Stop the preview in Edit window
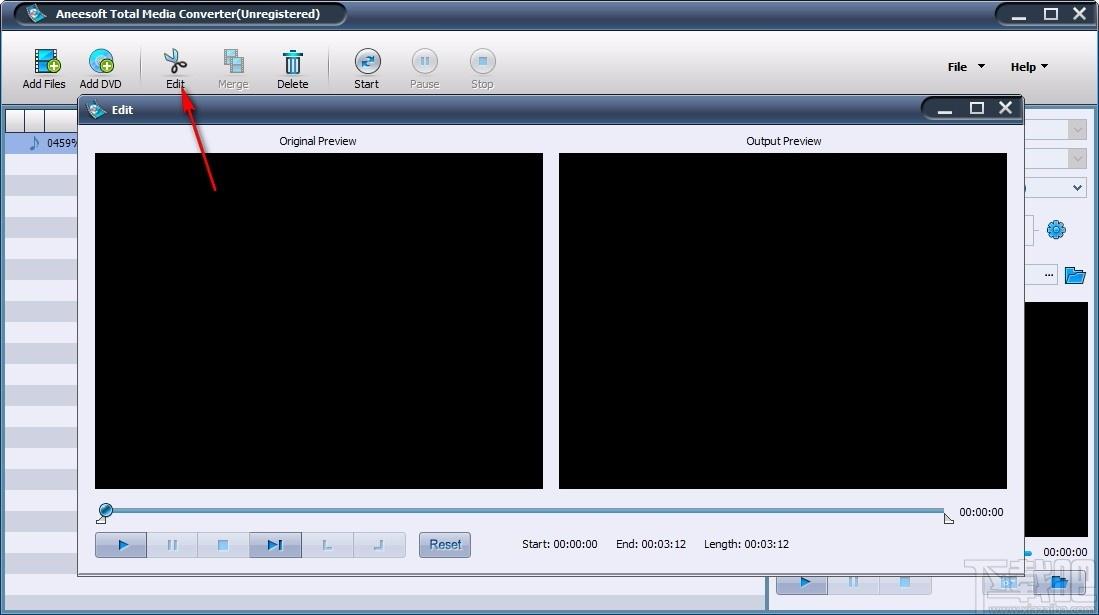1099x615 pixels. [x=224, y=545]
